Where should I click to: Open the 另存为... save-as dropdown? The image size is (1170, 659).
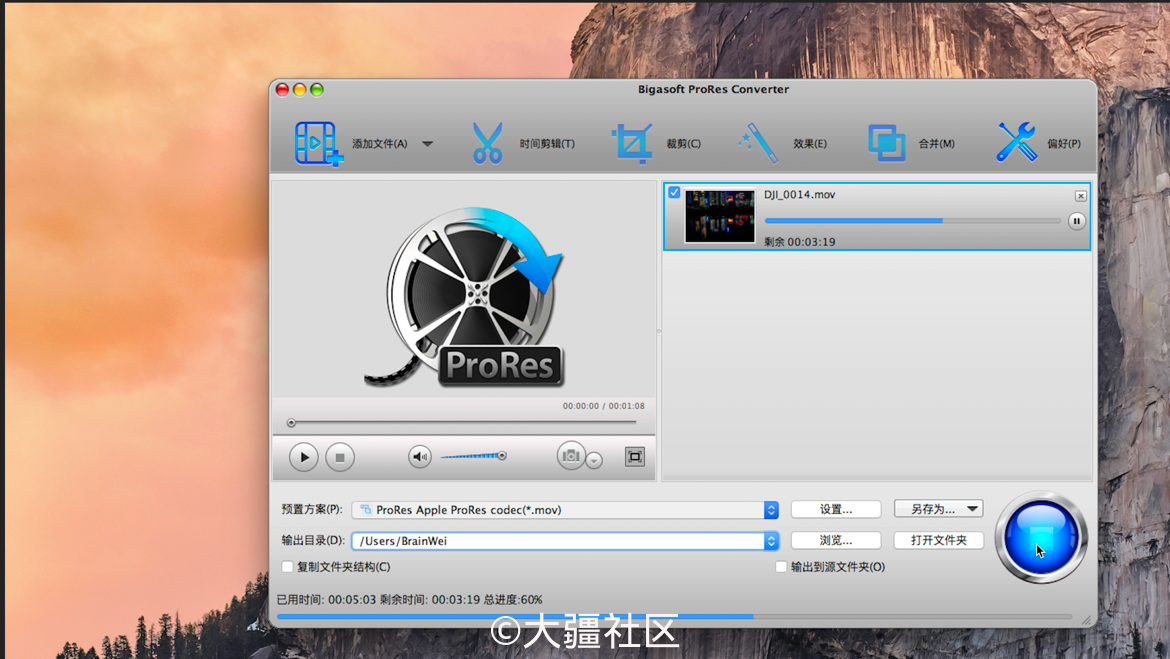(939, 509)
